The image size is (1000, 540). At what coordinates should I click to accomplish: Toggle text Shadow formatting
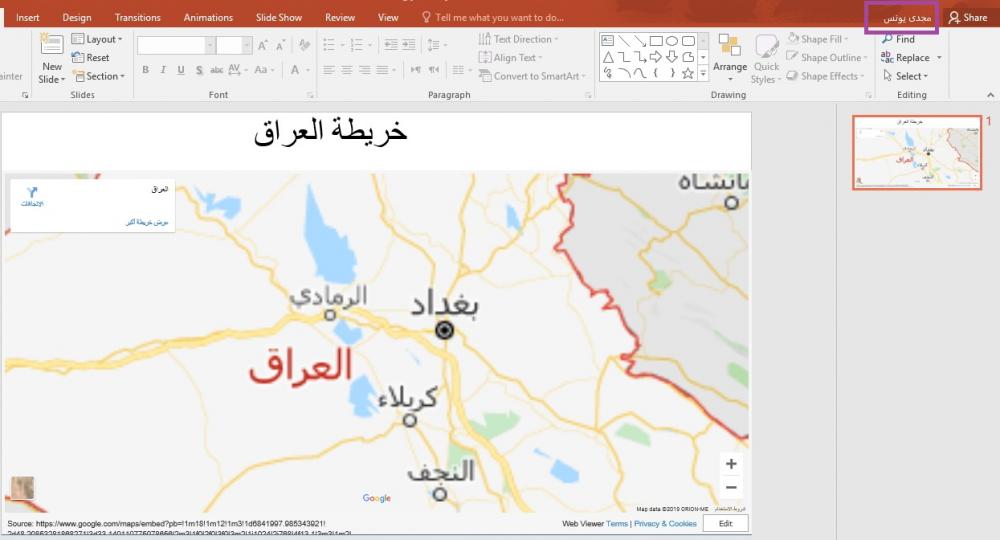pyautogui.click(x=199, y=70)
